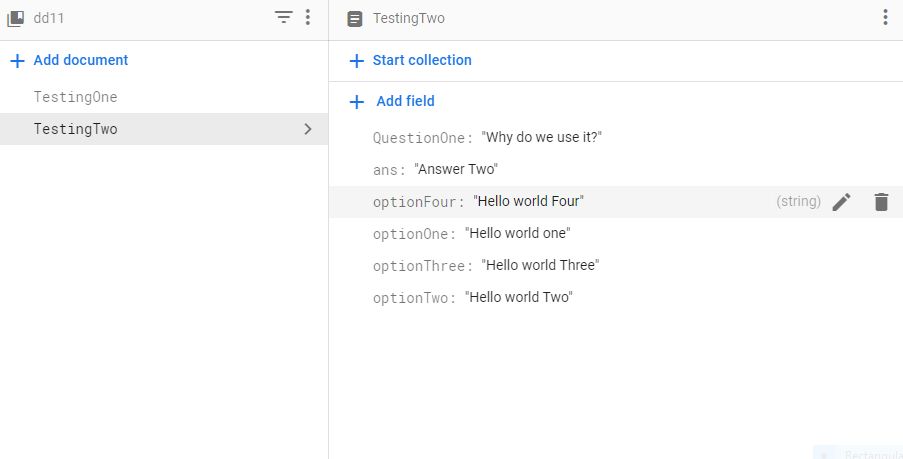Click plus icon beside Start collection

[x=356, y=61]
